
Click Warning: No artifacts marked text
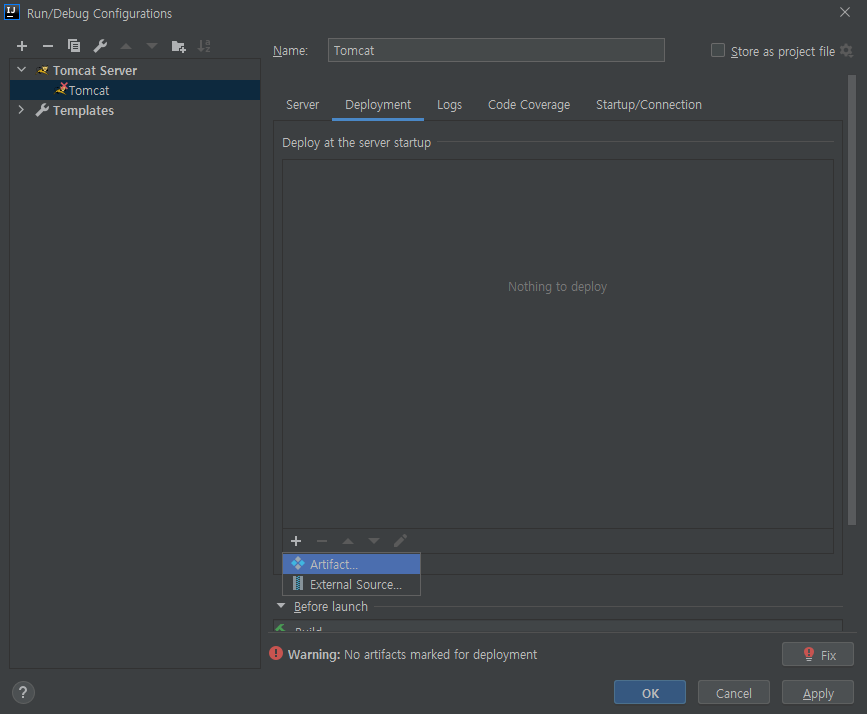coord(412,654)
